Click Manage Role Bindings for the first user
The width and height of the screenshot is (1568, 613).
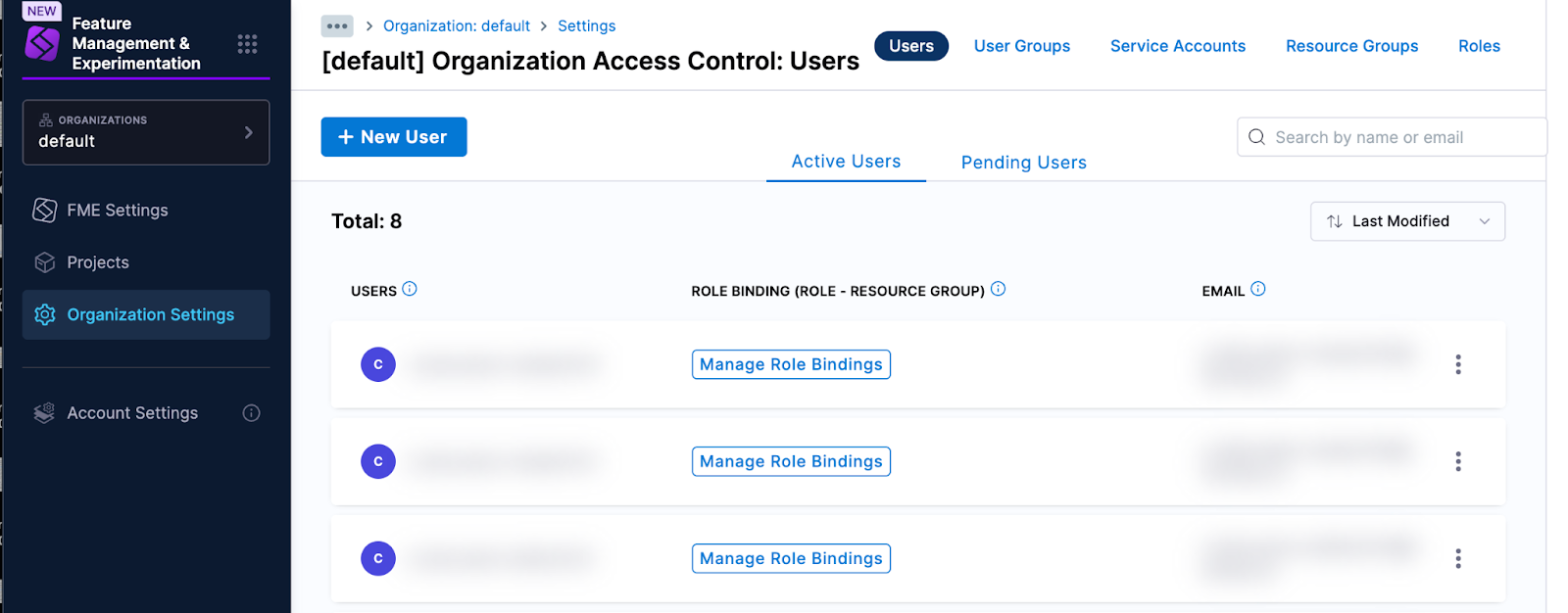791,364
